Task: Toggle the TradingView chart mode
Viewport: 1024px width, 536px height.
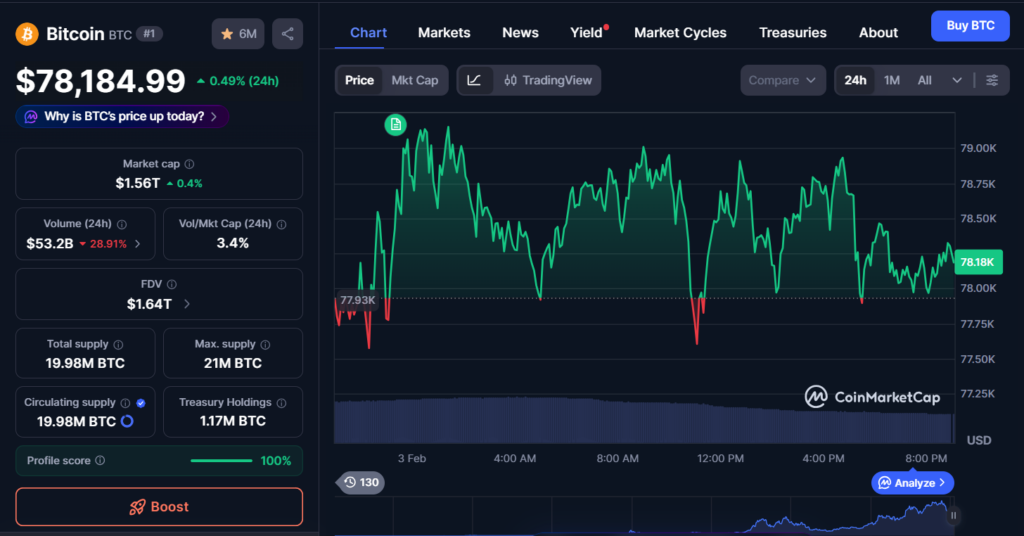Action: click(x=548, y=80)
